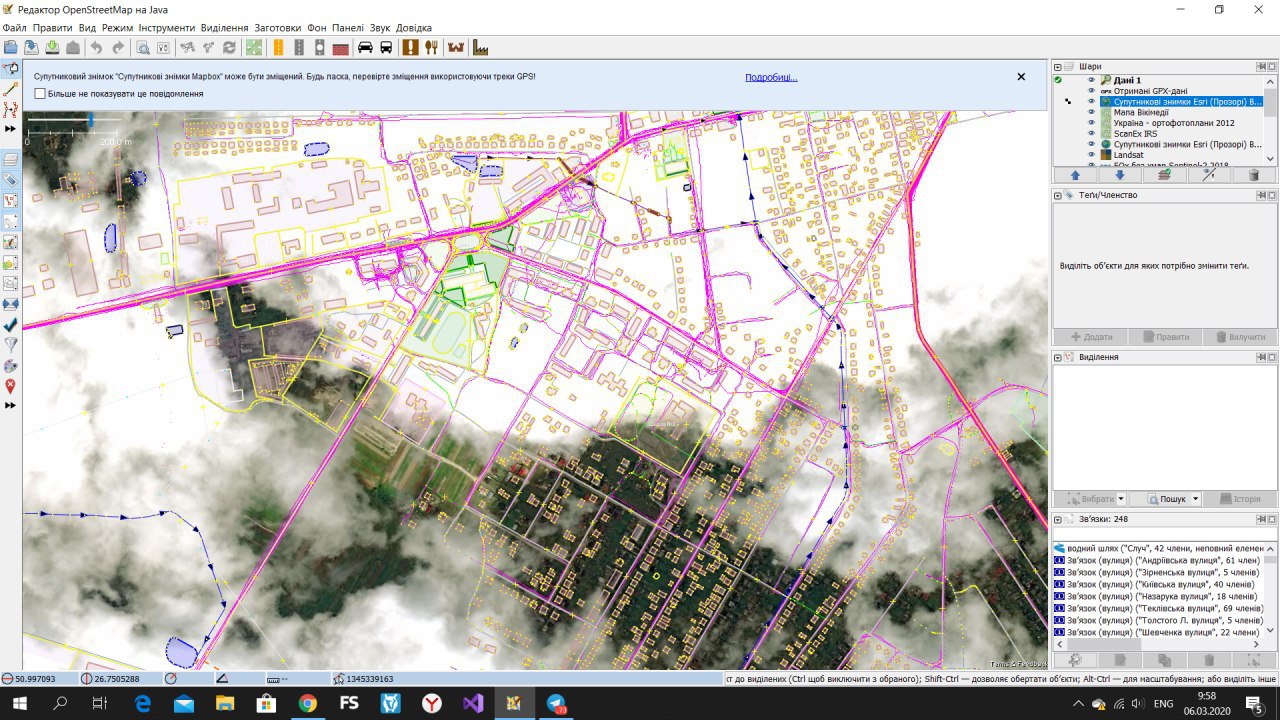Image resolution: width=1280 pixels, height=720 pixels.
Task: Click the Історія button
Action: [x=1240, y=498]
